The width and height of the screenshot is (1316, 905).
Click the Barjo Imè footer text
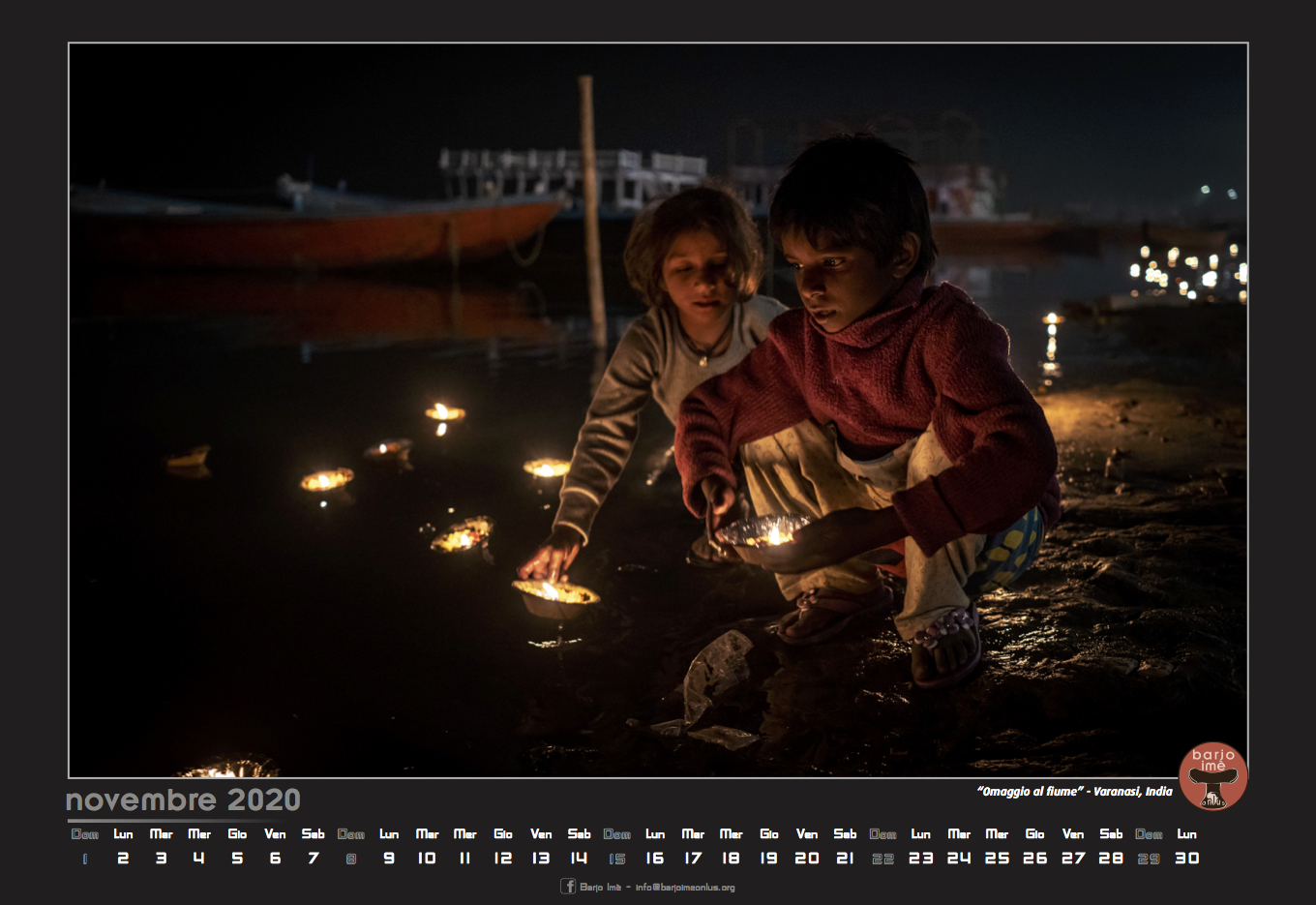[600, 887]
